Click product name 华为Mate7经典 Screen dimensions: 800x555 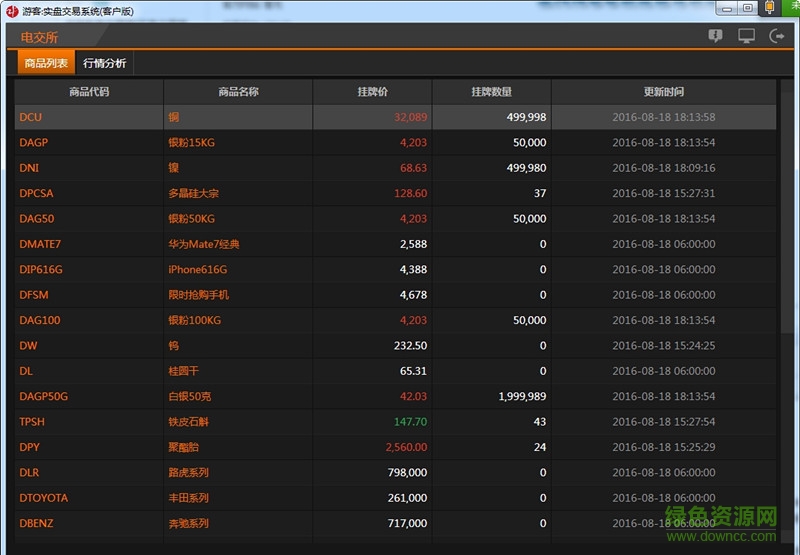click(204, 244)
